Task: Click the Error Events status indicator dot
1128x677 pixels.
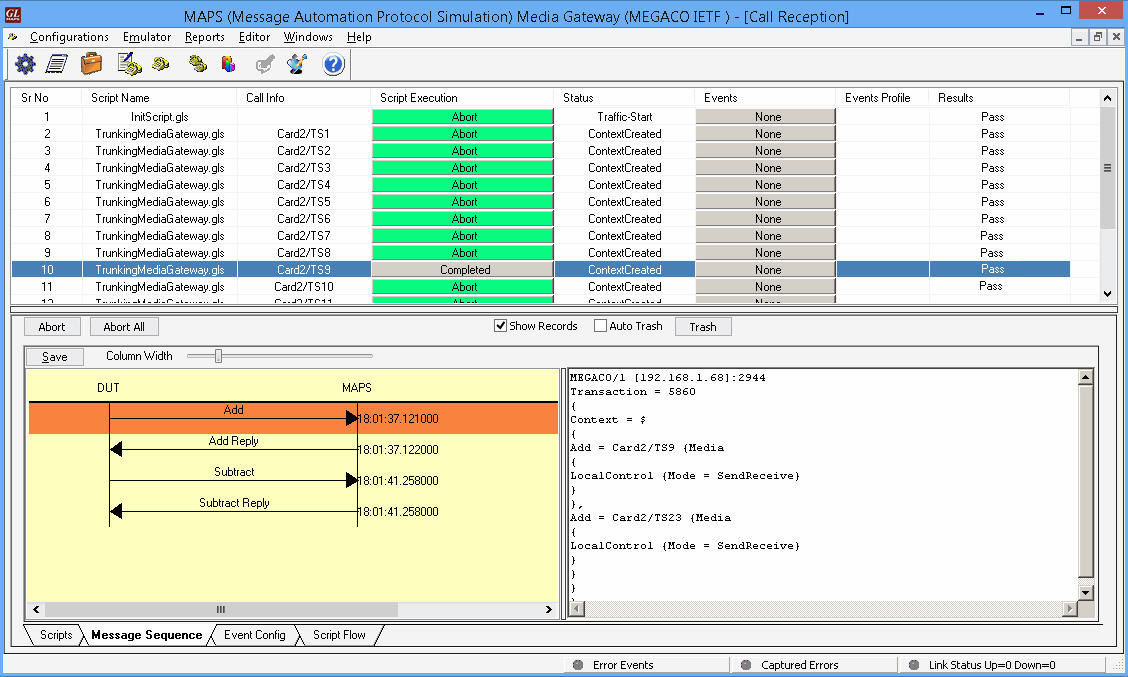Action: (578, 665)
